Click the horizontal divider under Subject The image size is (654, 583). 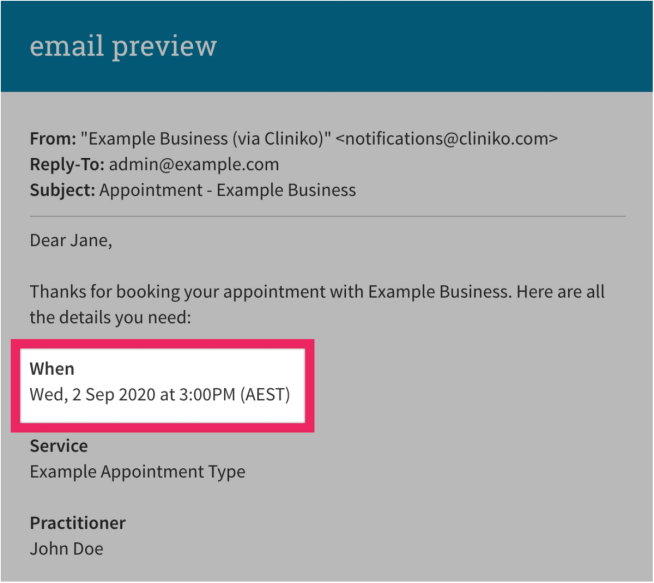tap(327, 216)
